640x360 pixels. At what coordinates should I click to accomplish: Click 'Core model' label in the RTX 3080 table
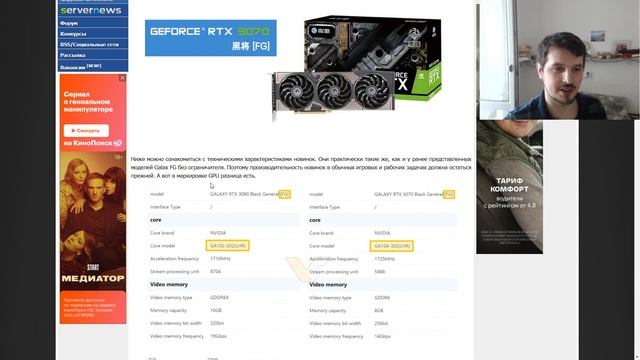(x=162, y=246)
